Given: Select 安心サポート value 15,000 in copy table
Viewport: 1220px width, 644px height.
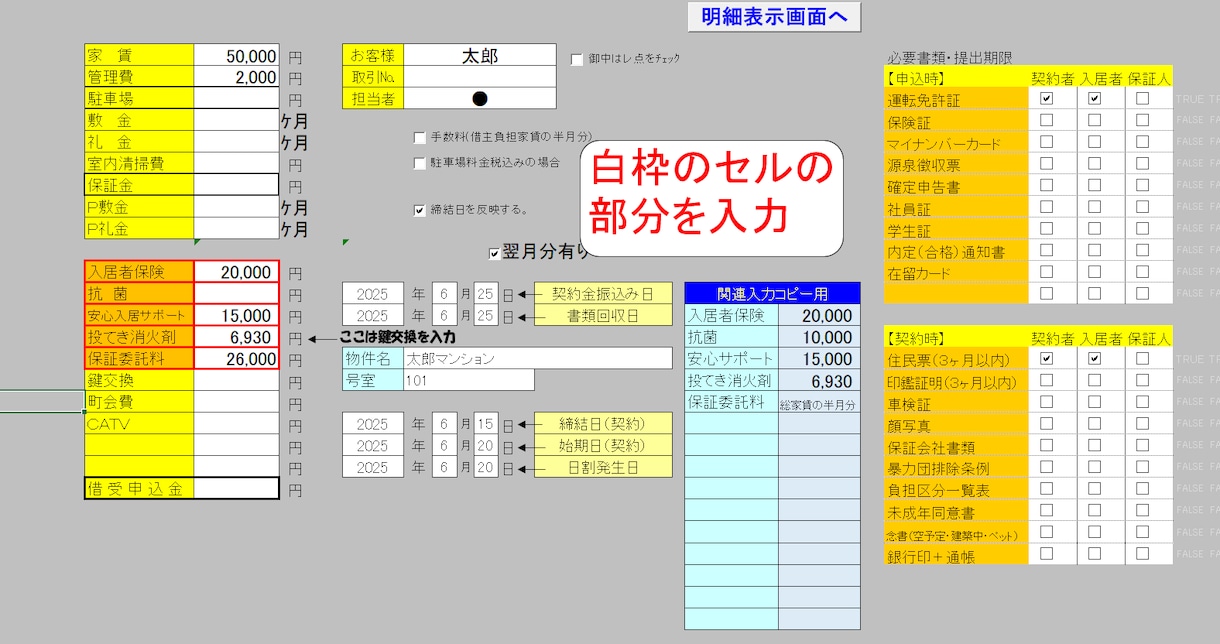Looking at the screenshot, I should 819,359.
